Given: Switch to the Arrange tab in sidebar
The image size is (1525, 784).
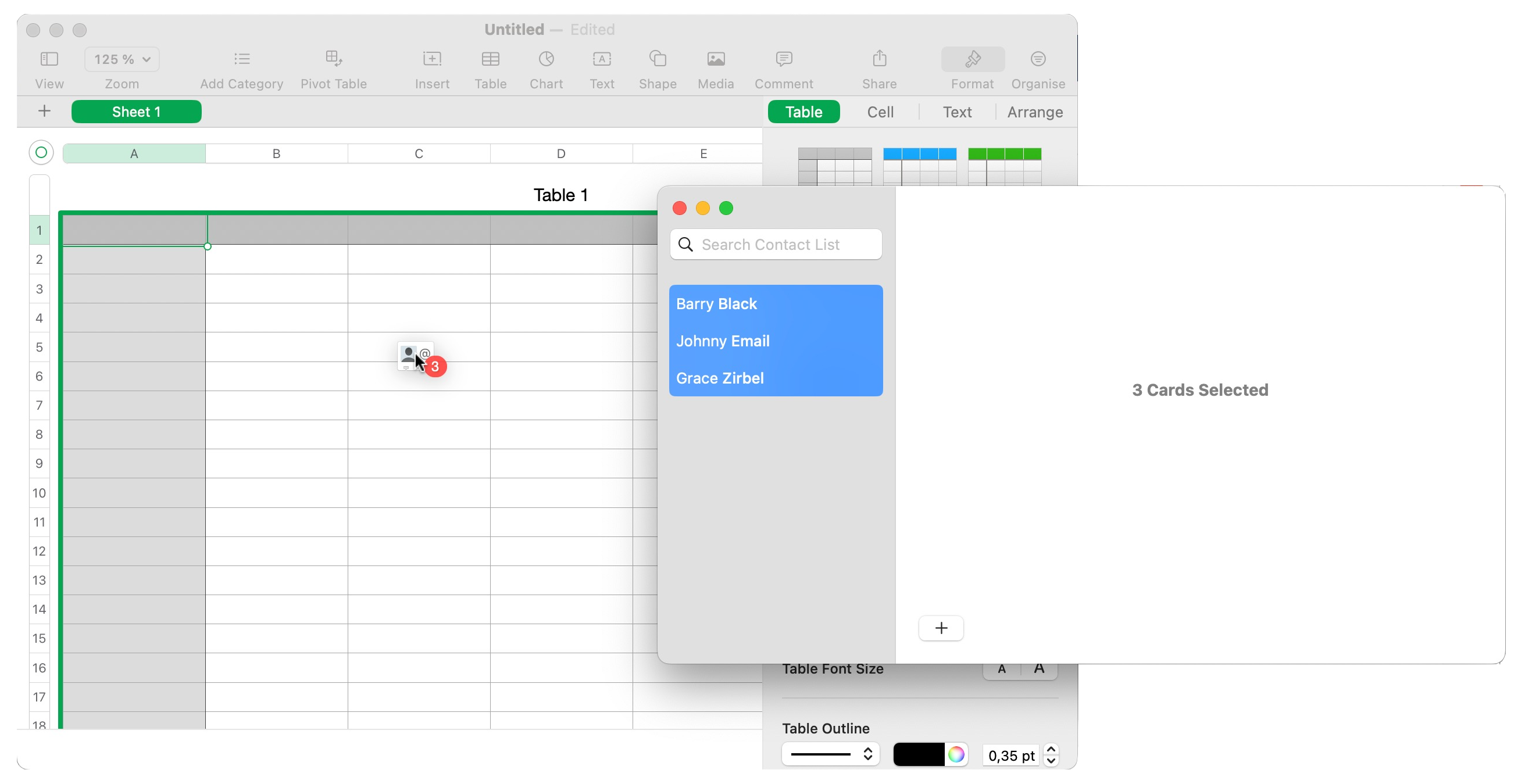Looking at the screenshot, I should click(x=1034, y=111).
